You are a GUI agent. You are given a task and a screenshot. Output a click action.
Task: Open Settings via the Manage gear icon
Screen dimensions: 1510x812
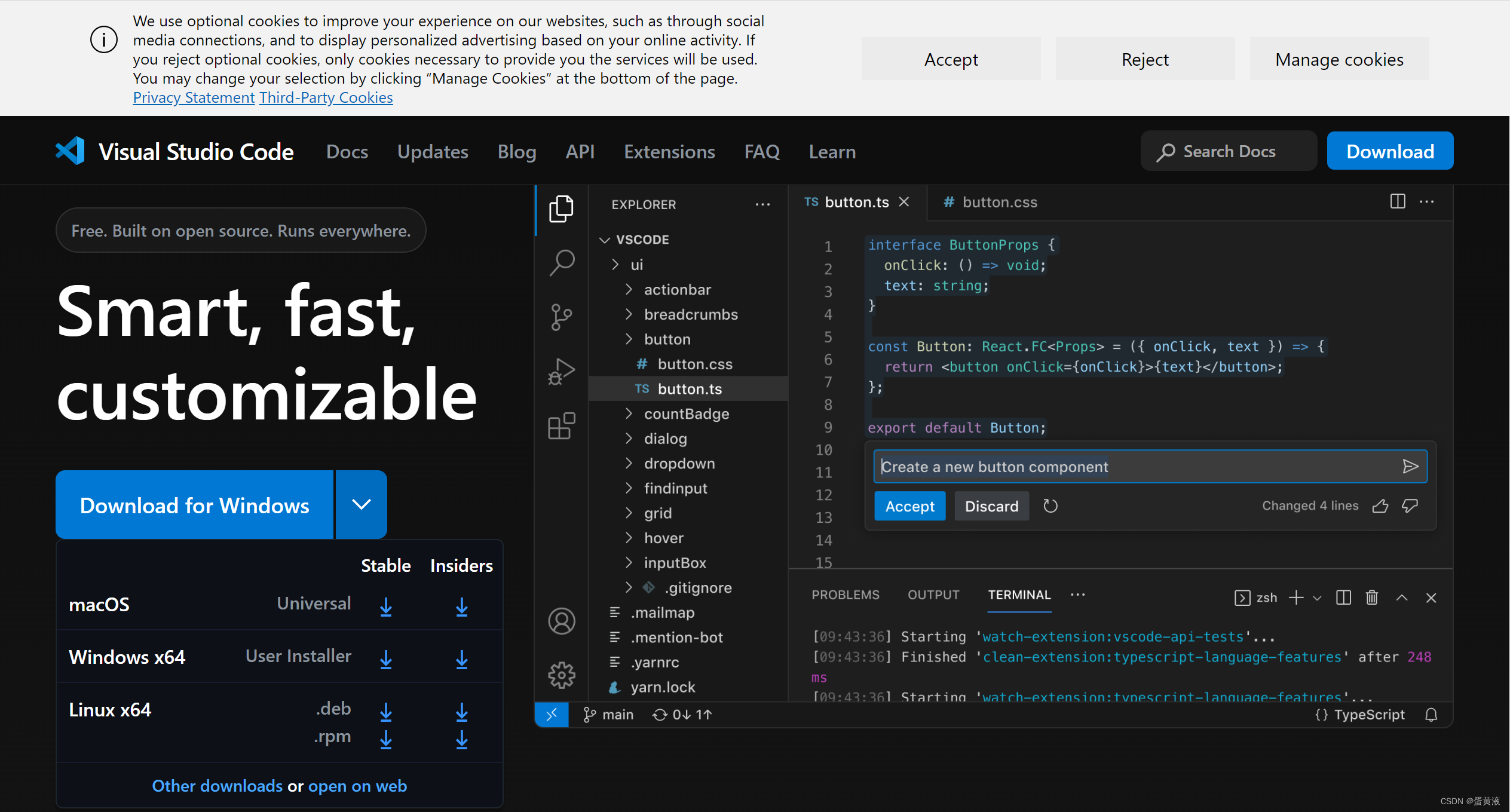tap(562, 675)
